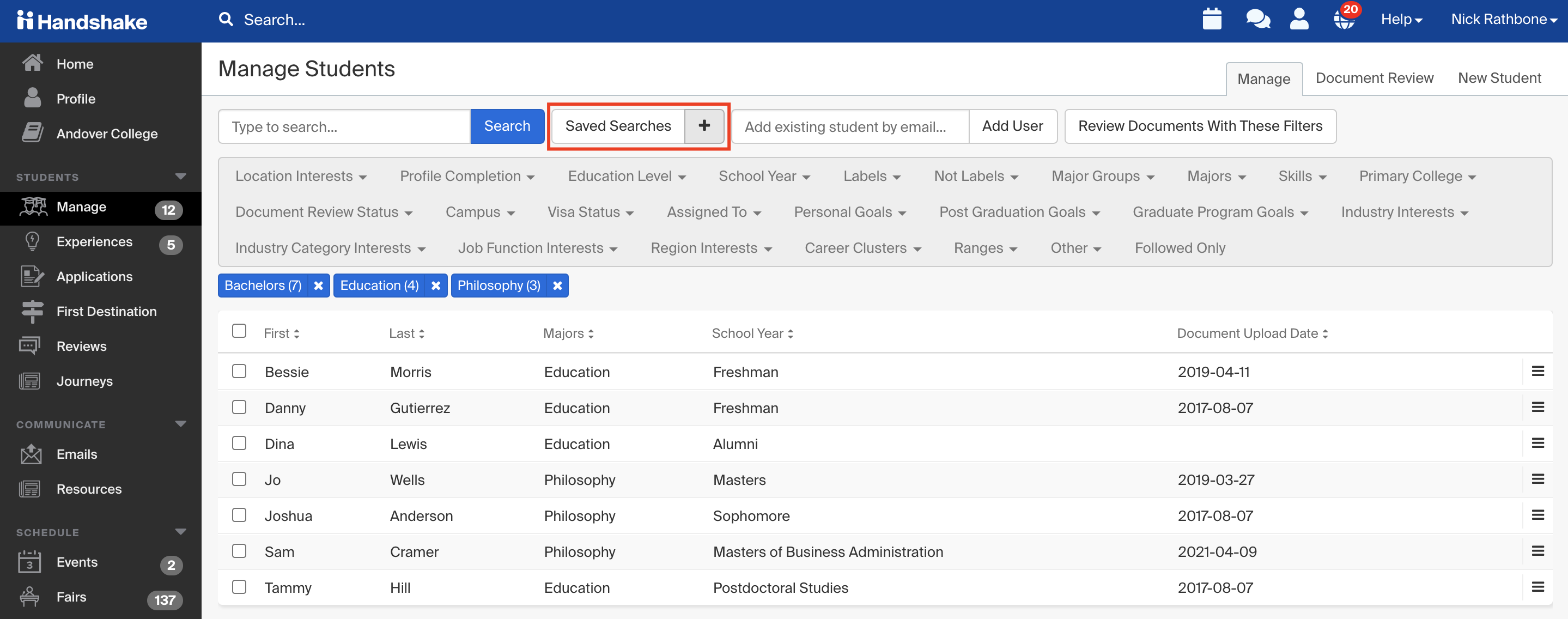Open Applications in sidebar

(100, 277)
